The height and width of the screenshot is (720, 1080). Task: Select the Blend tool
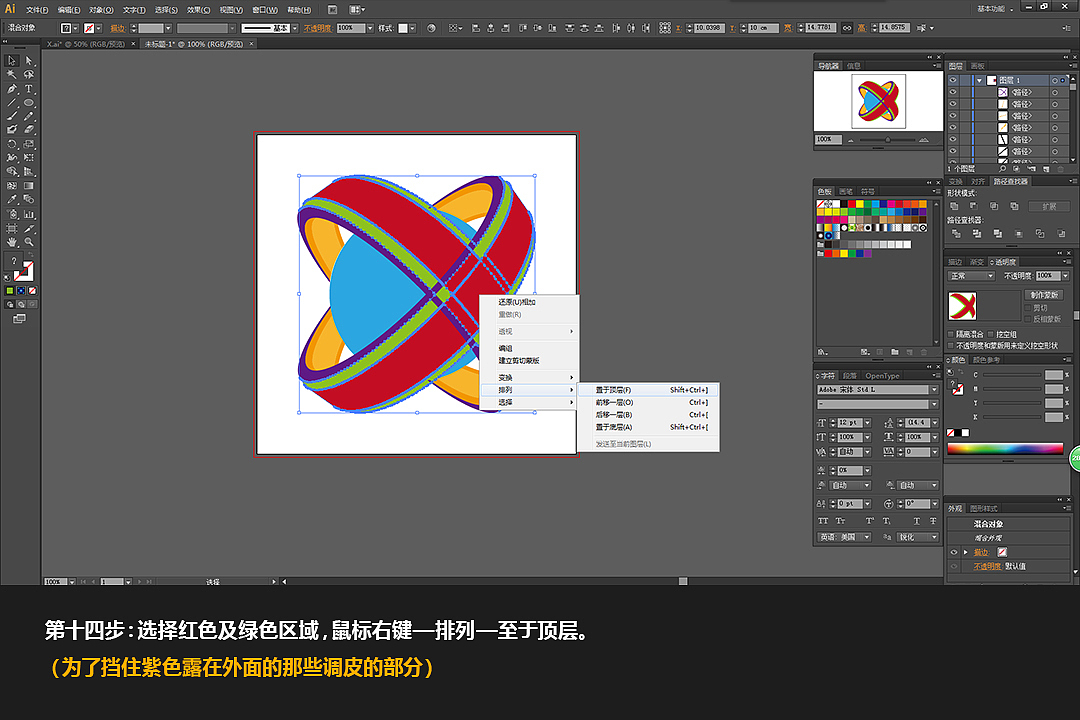[x=29, y=199]
